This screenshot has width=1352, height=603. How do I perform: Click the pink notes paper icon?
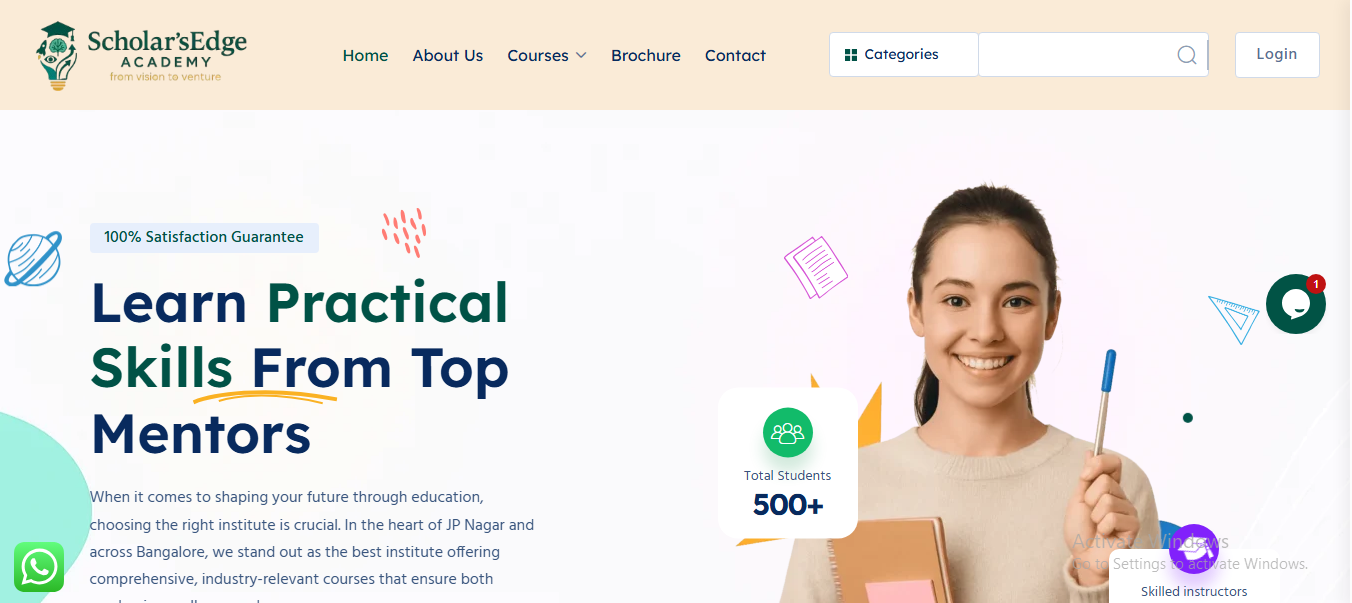pos(815,267)
